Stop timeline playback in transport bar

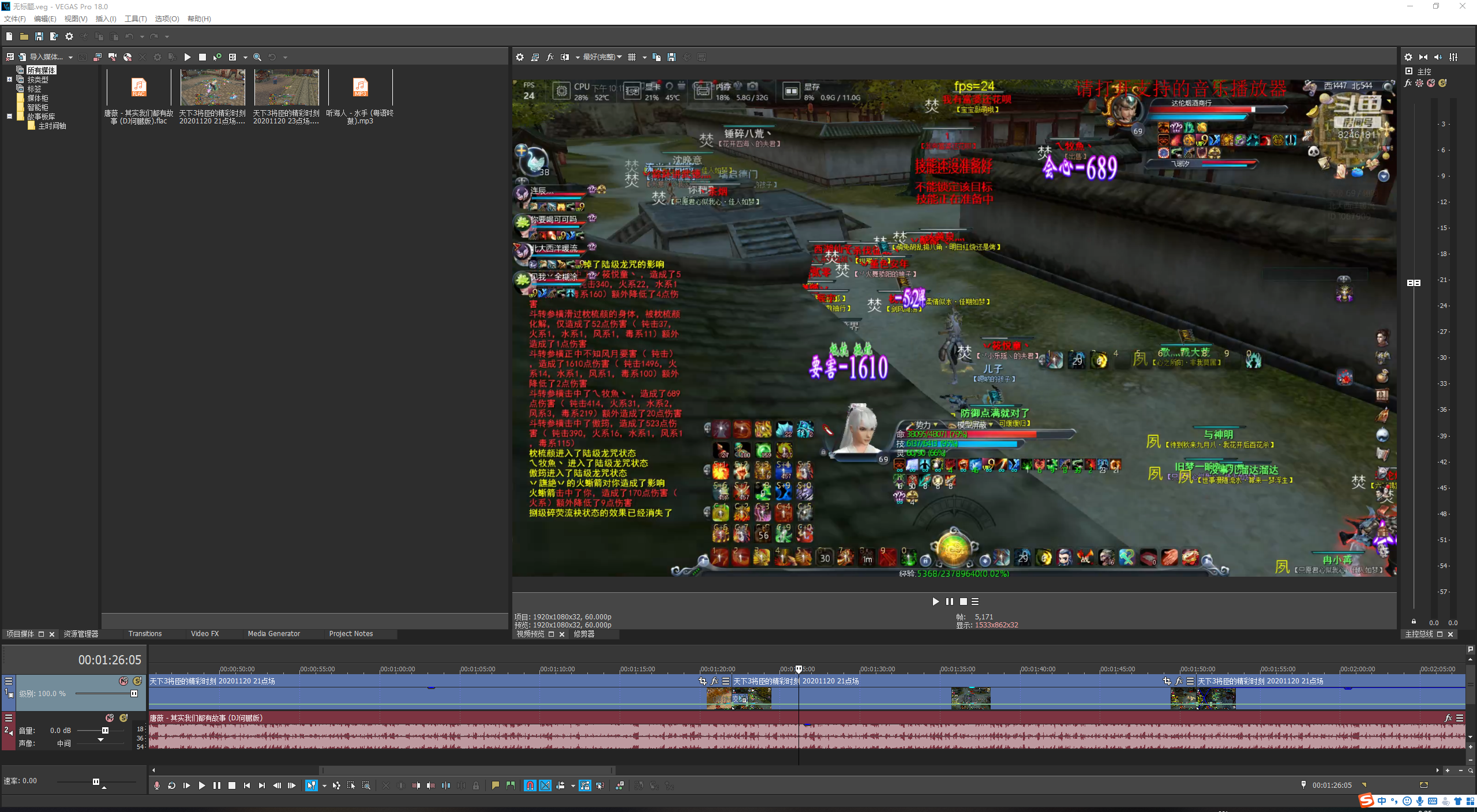click(x=232, y=785)
